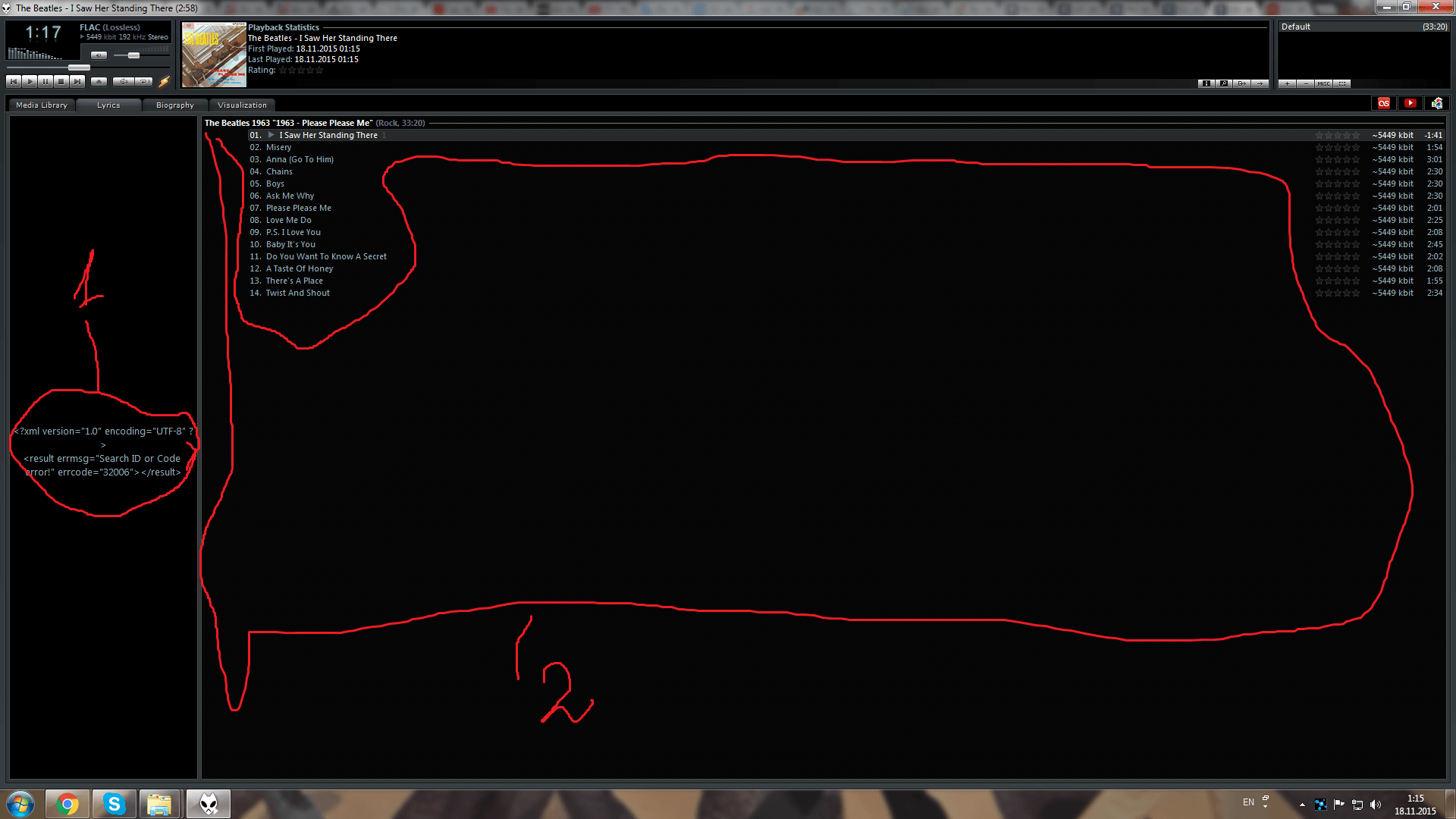
Task: Switch to the Lyrics tab
Action: (x=108, y=105)
